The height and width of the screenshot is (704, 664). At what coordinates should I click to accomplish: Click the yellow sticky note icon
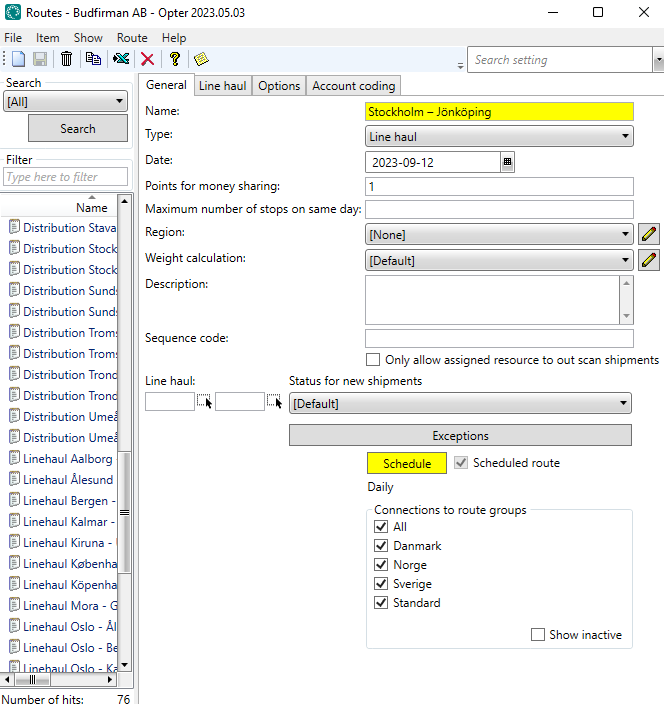[x=200, y=59]
